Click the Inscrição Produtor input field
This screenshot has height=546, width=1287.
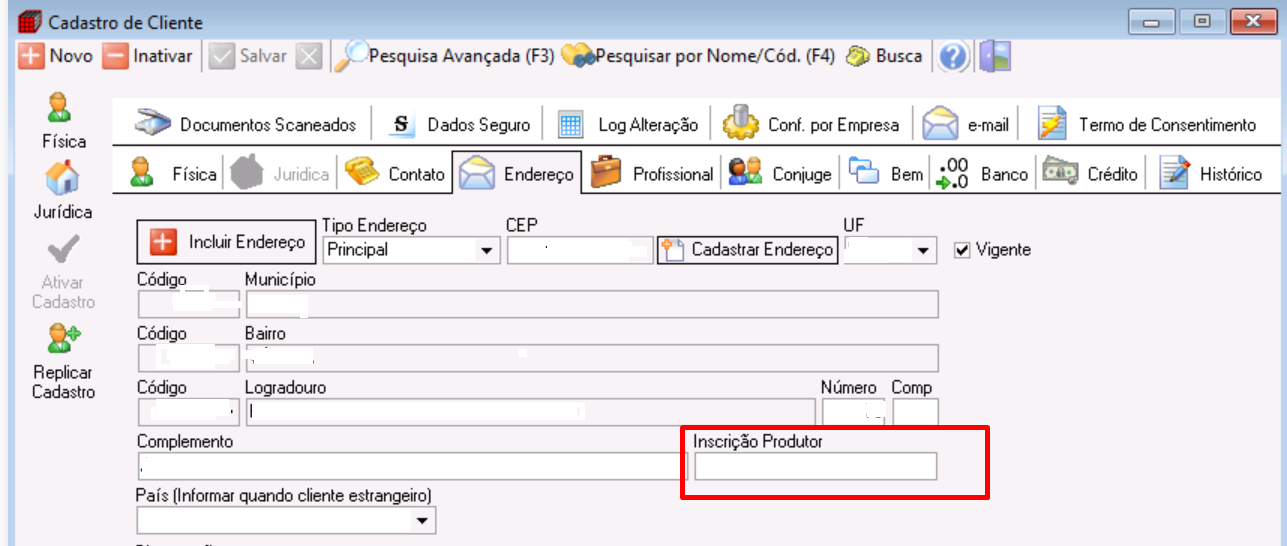pos(816,466)
